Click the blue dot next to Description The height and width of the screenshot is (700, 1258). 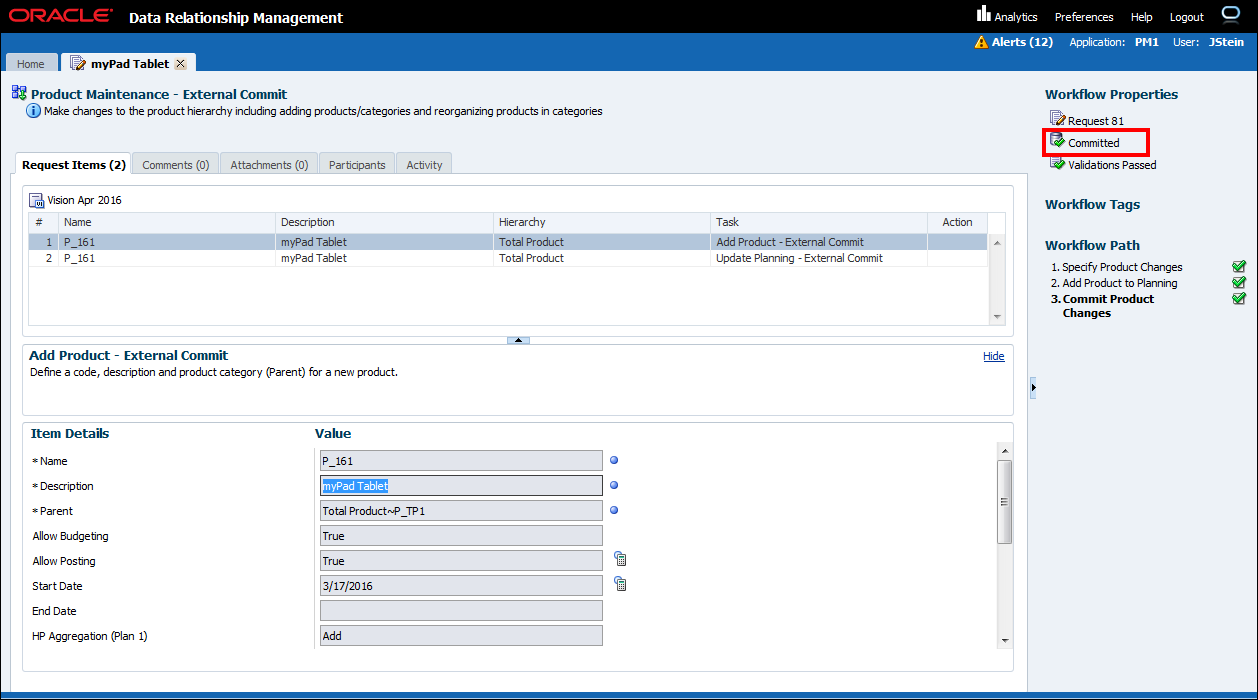(x=614, y=485)
